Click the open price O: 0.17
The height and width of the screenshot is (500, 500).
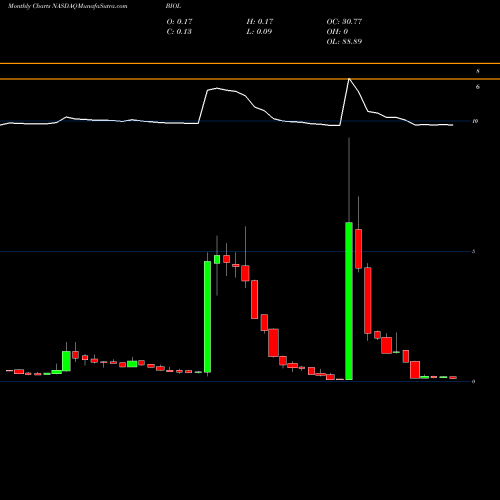click(x=180, y=22)
